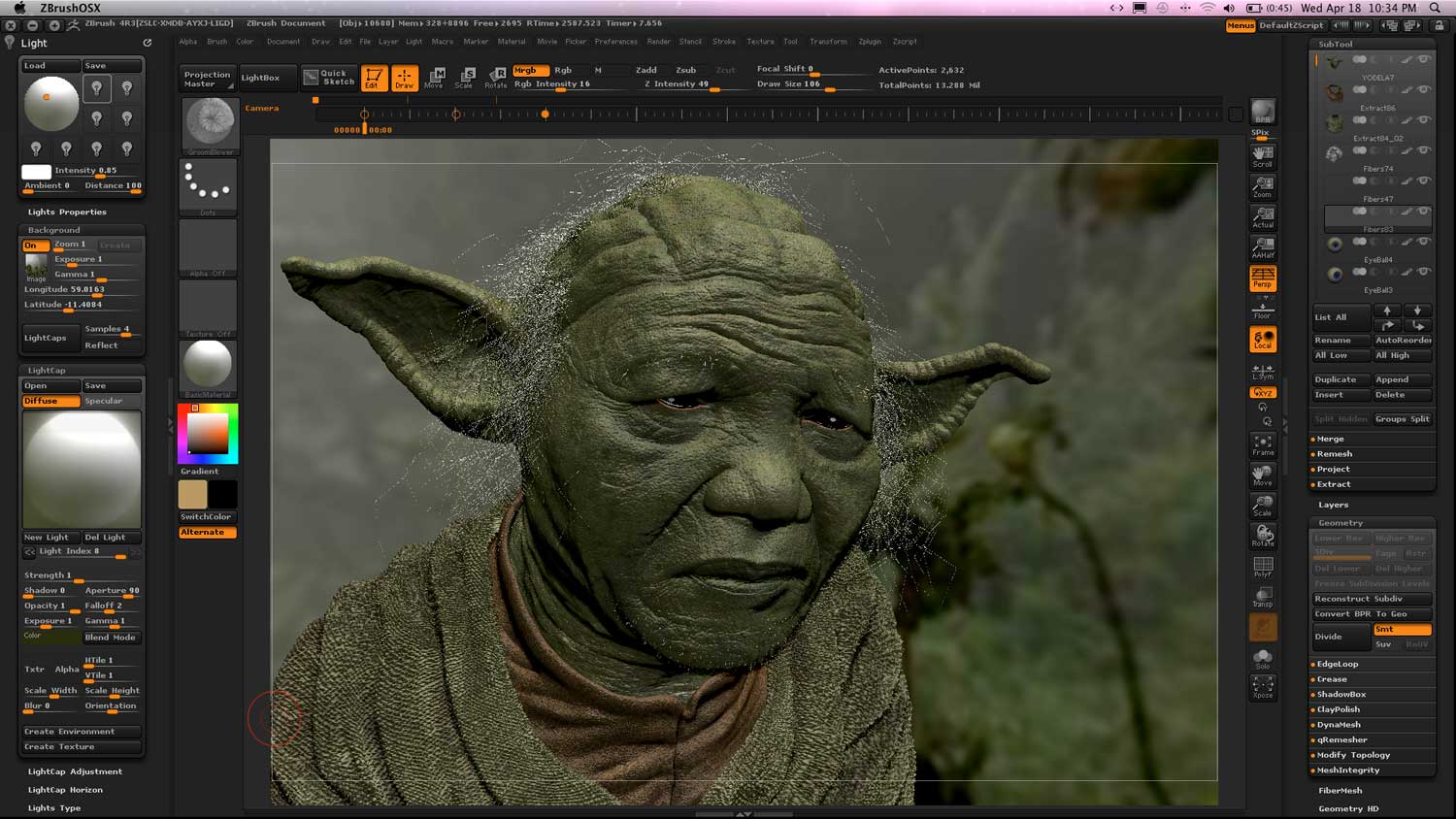1456x819 pixels.
Task: Open the Transform menu
Action: [x=828, y=42]
